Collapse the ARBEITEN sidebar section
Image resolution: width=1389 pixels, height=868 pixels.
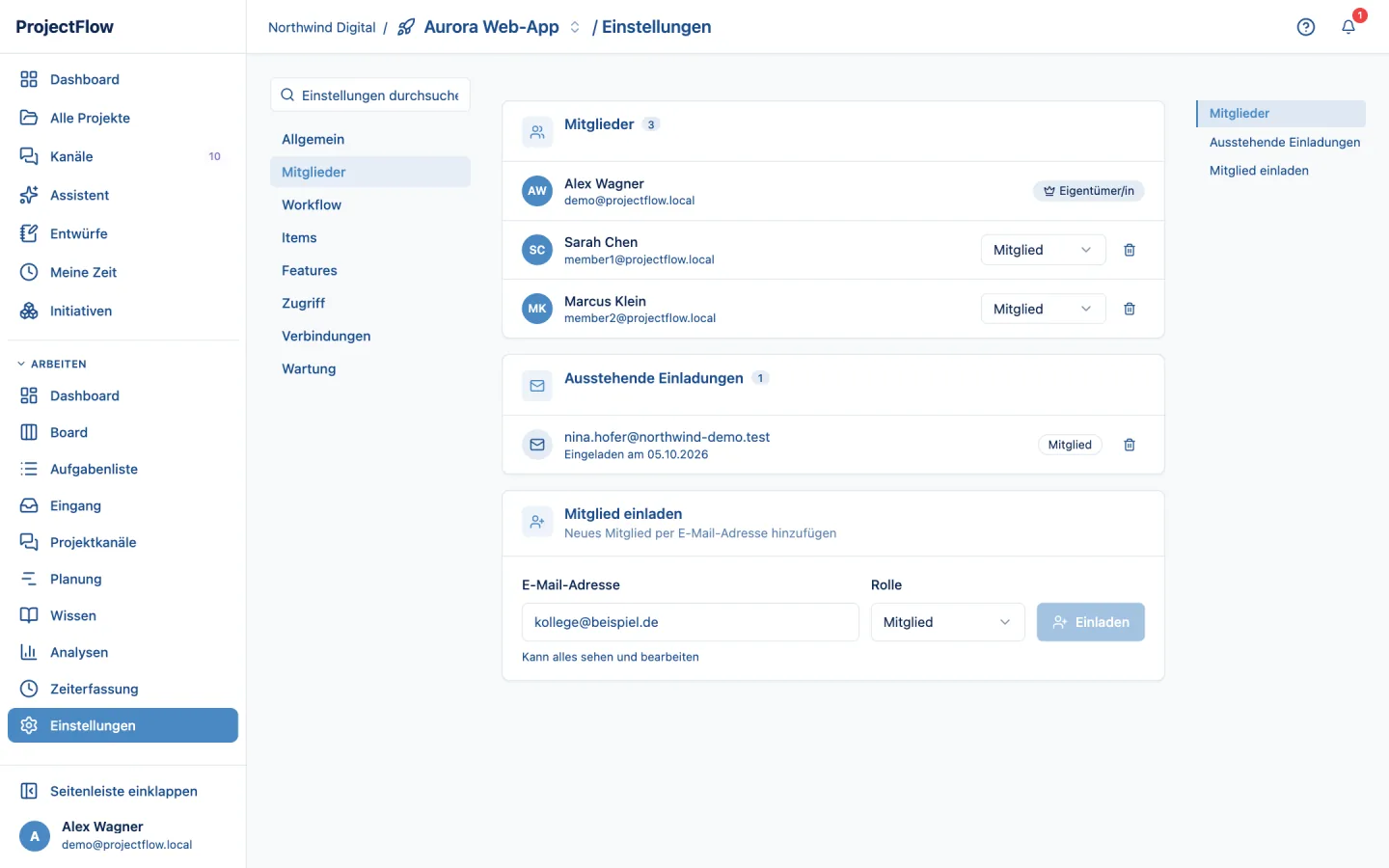[53, 364]
